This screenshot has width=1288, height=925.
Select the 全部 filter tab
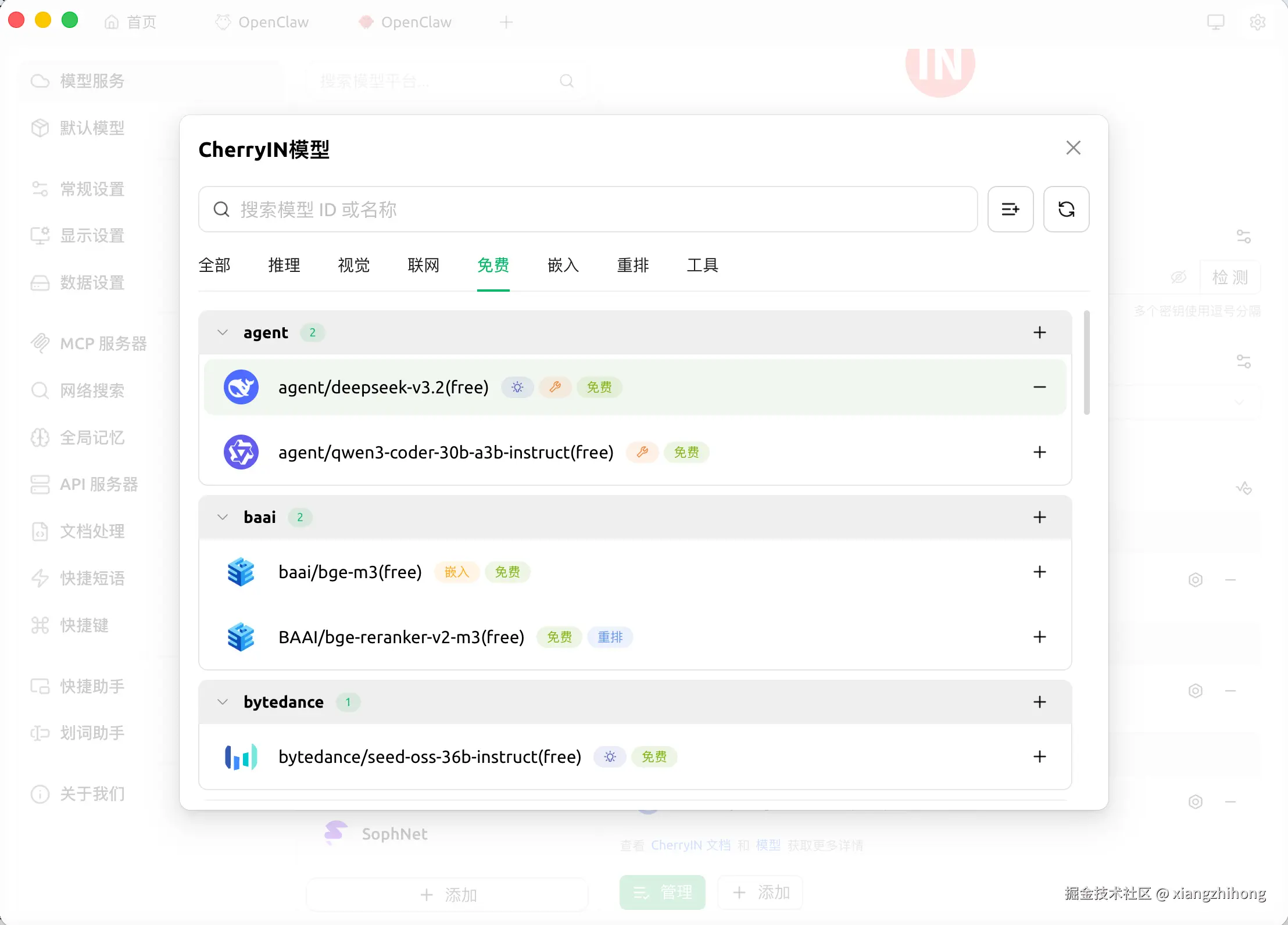[214, 266]
